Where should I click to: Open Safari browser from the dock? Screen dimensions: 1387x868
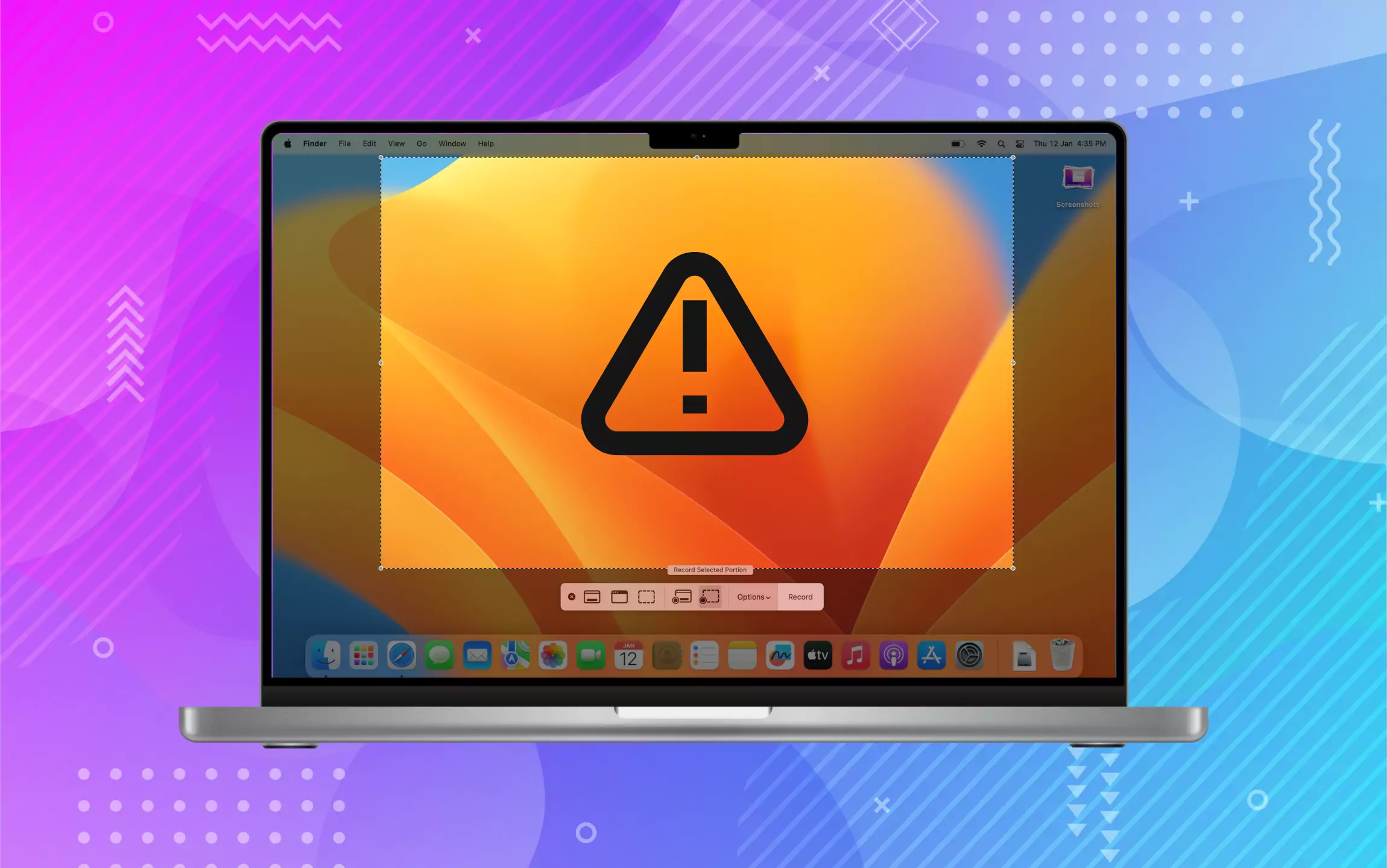pyautogui.click(x=399, y=656)
